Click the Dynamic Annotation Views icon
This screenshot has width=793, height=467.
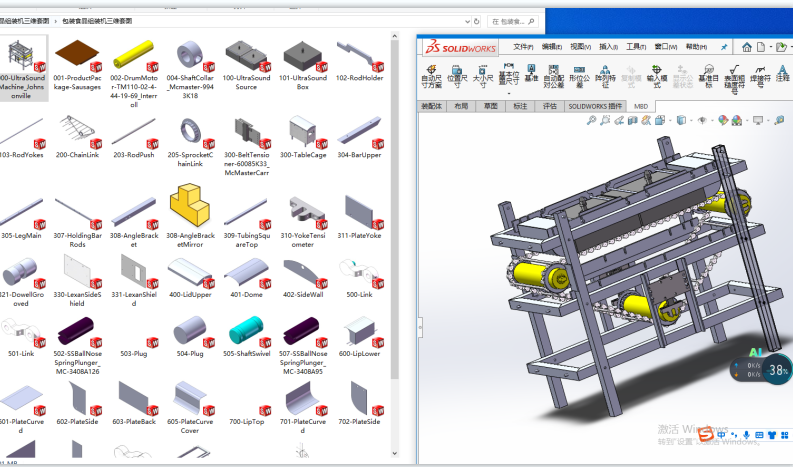[x=646, y=120]
